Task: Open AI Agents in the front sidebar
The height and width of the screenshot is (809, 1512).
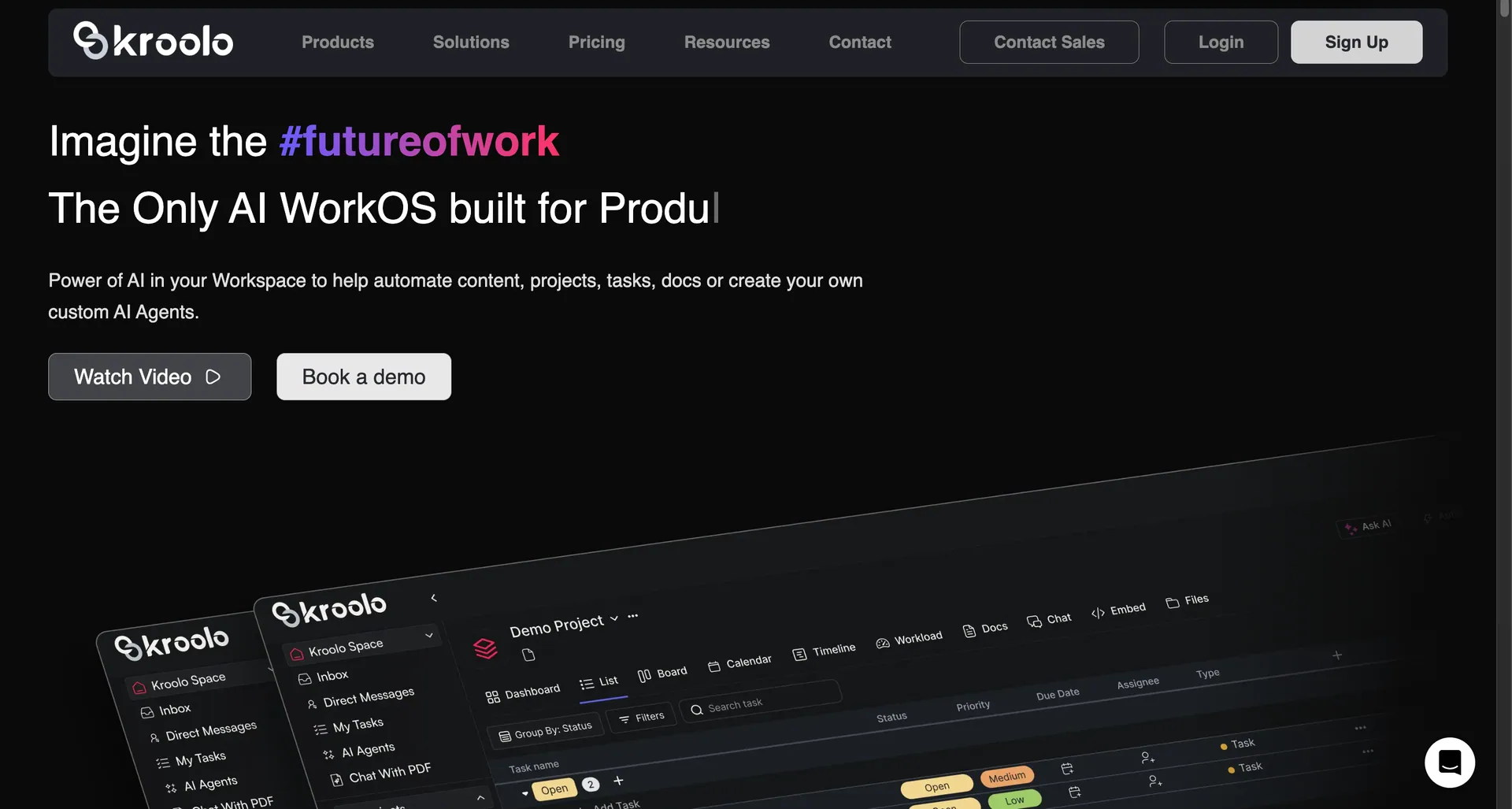Action: [359, 751]
